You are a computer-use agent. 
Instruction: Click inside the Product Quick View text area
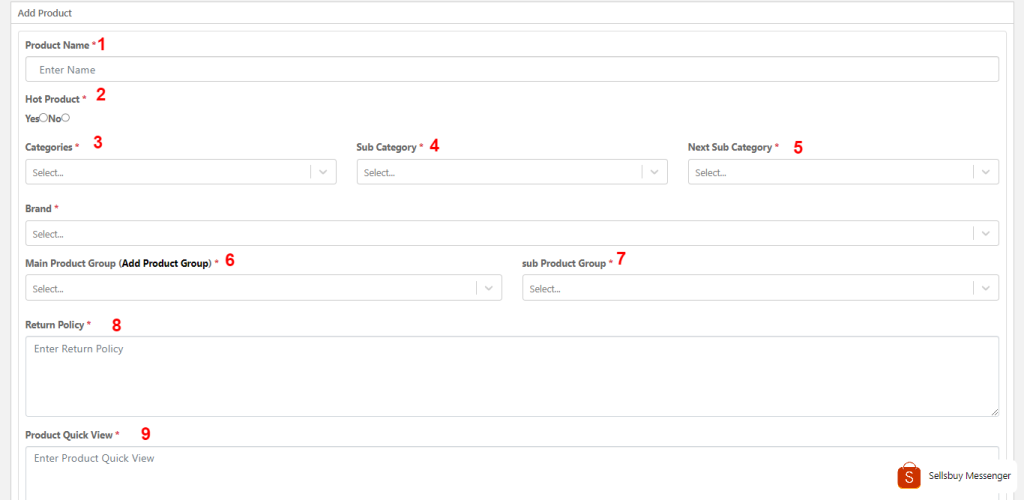pyautogui.click(x=512, y=473)
